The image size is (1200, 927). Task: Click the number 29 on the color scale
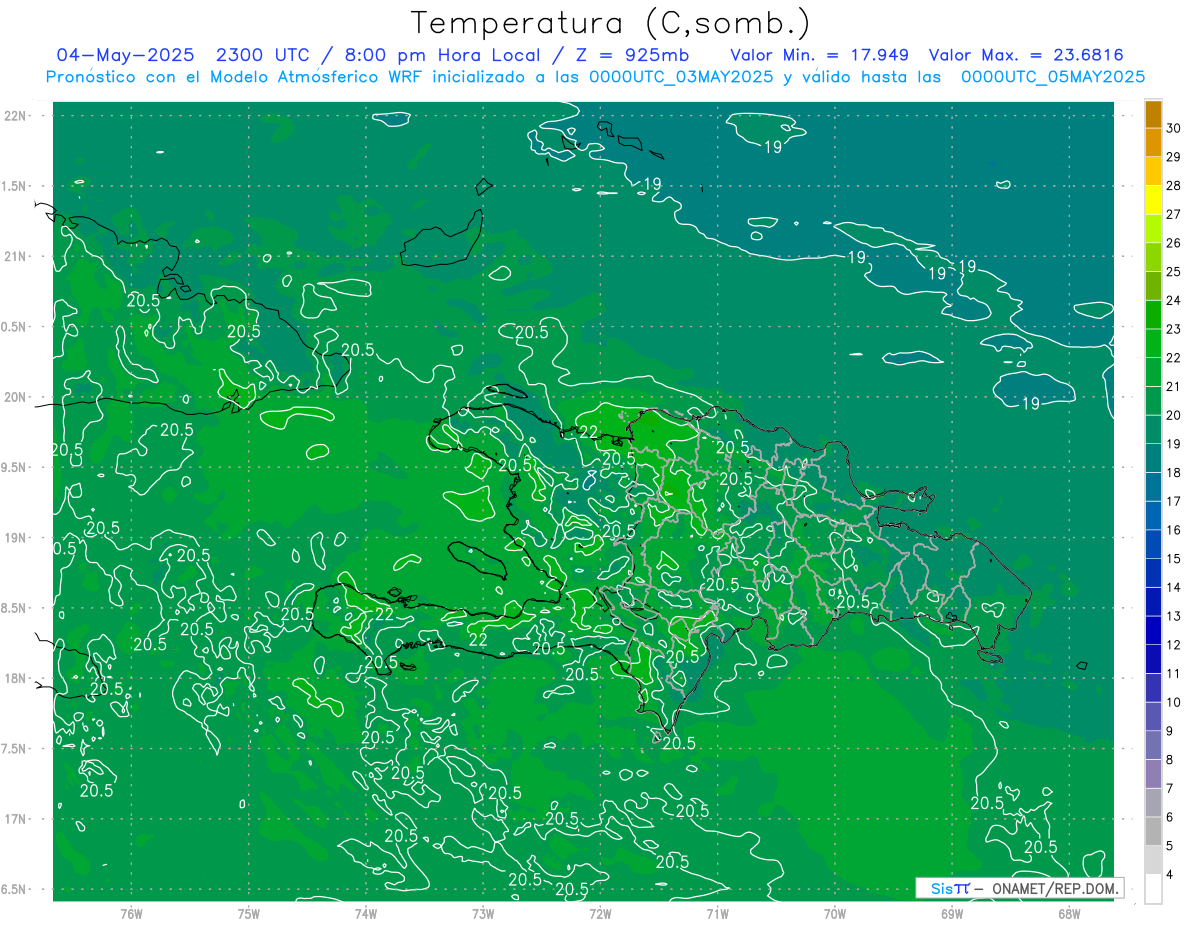[x=1174, y=157]
